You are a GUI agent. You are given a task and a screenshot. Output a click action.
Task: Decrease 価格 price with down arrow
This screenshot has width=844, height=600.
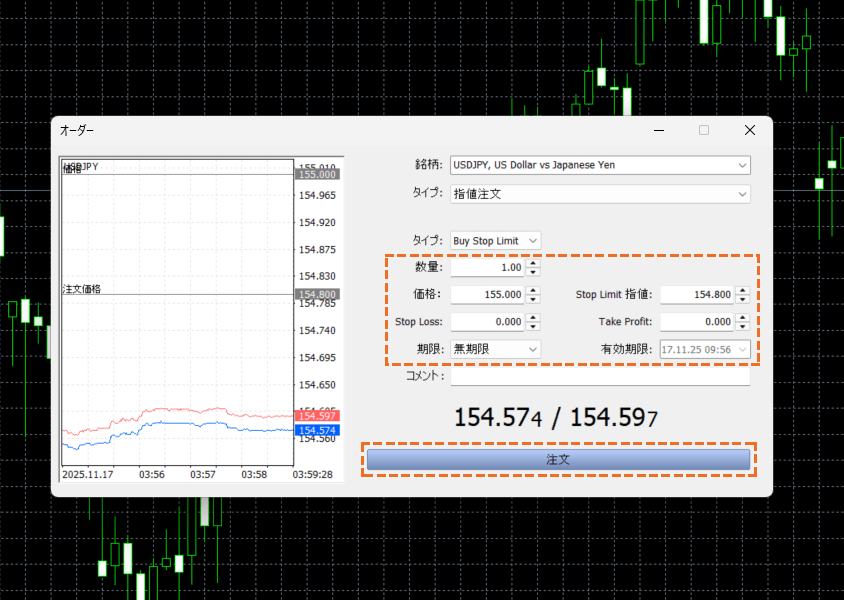533,299
